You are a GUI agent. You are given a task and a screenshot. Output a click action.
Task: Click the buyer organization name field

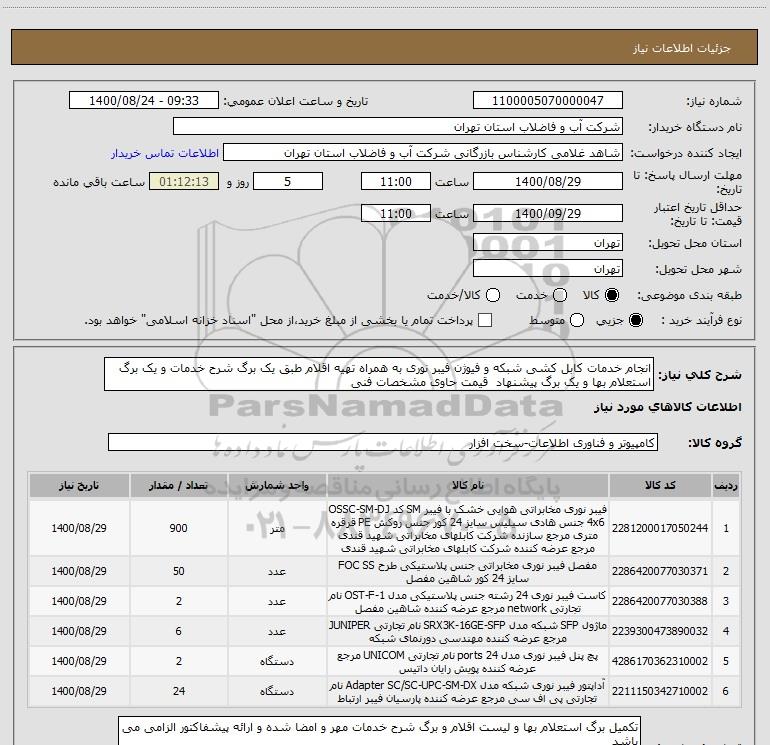click(x=398, y=127)
